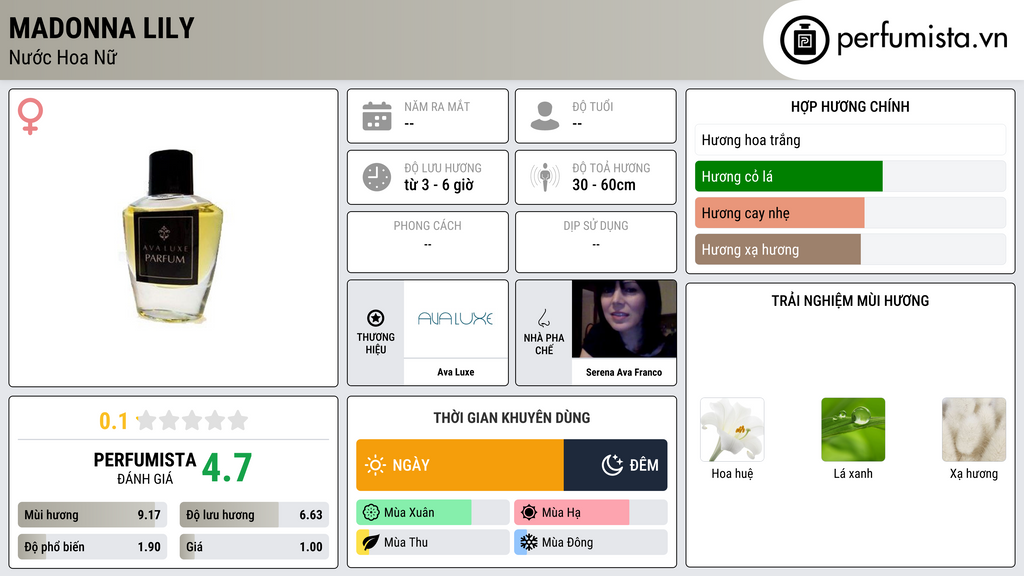Click the clock icon for Độ lưu hương
This screenshot has width=1024, height=576.
coord(377,177)
